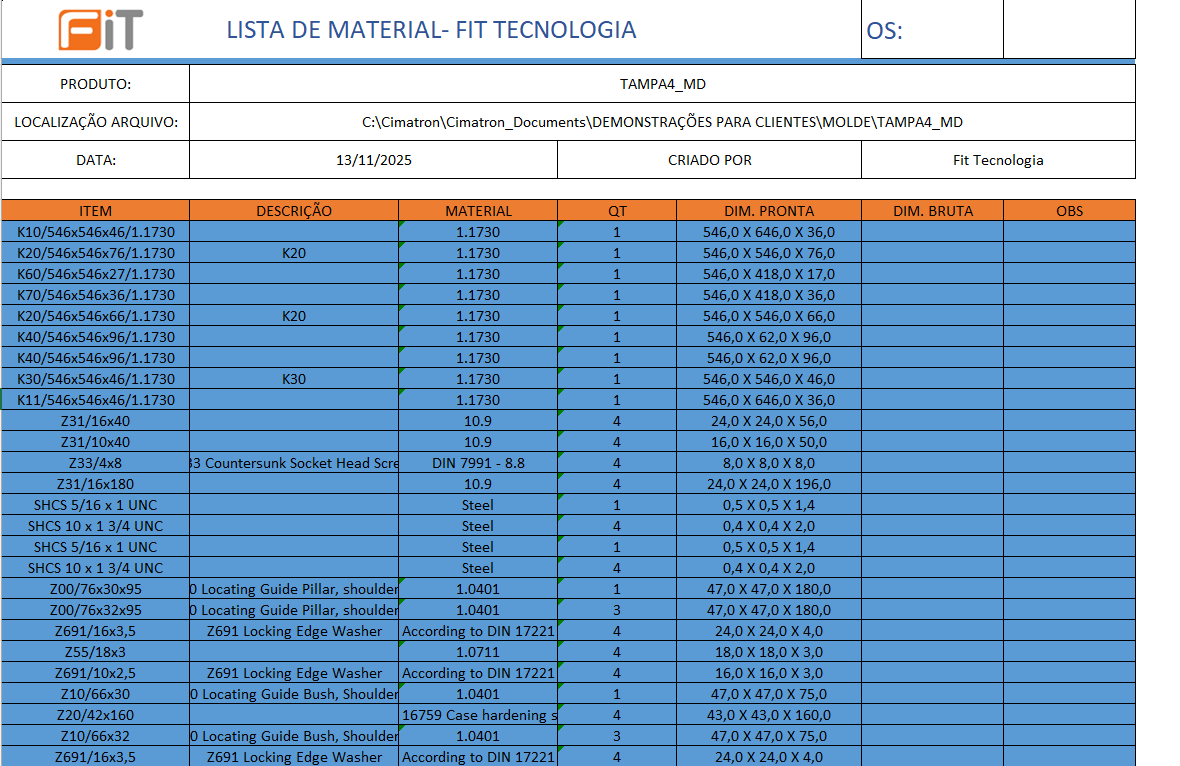Click the Cimatron file path cell
The height and width of the screenshot is (766, 1180).
(662, 122)
